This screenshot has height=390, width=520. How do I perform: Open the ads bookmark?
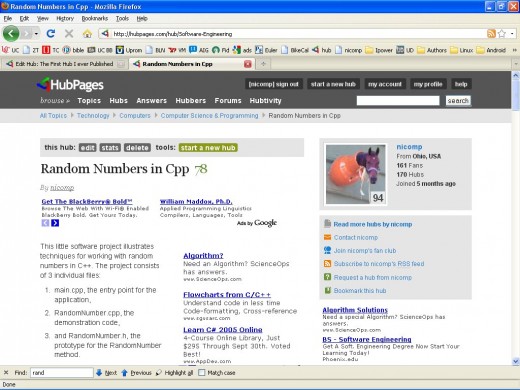tap(242, 50)
